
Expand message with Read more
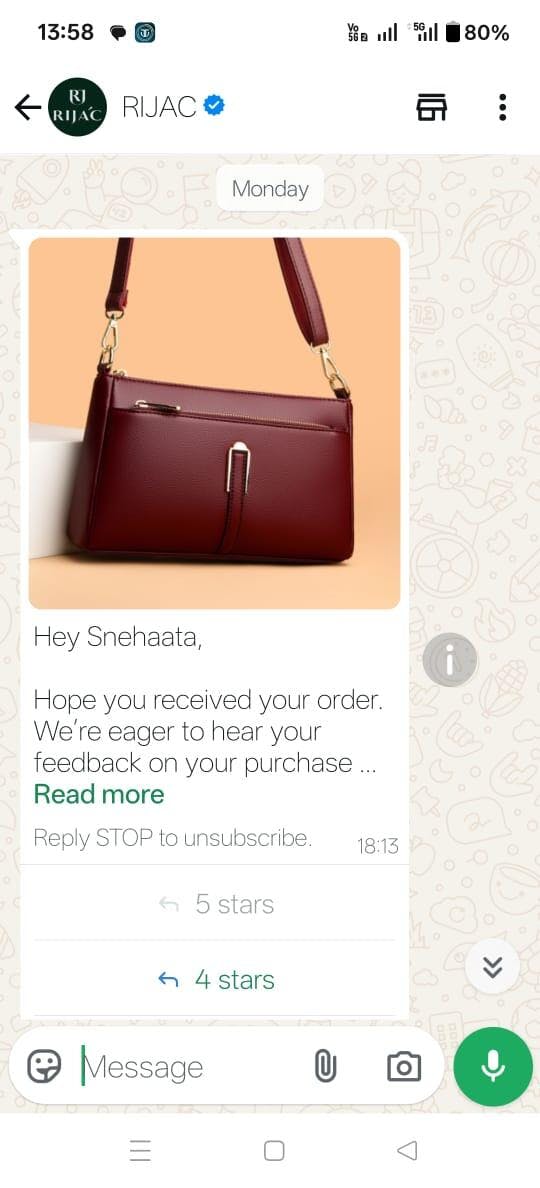99,794
